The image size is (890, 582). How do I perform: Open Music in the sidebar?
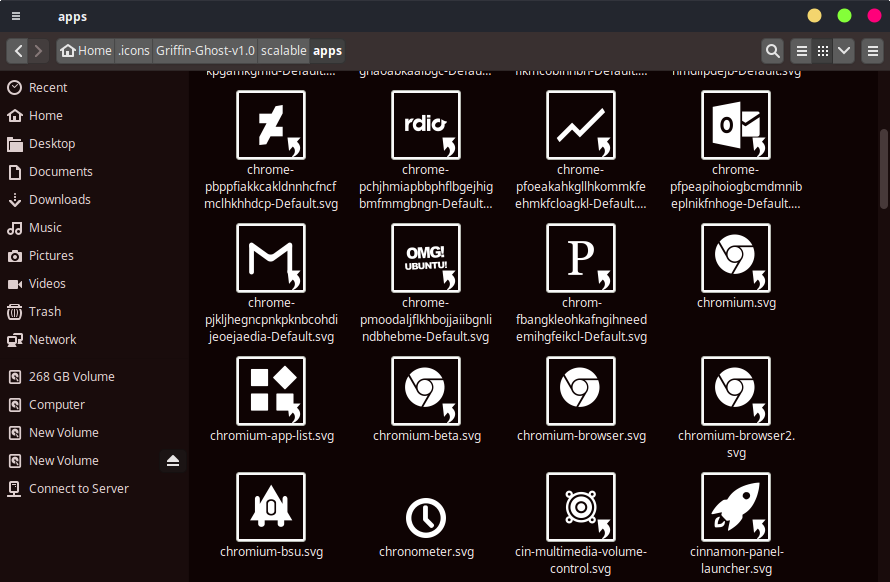point(94,228)
